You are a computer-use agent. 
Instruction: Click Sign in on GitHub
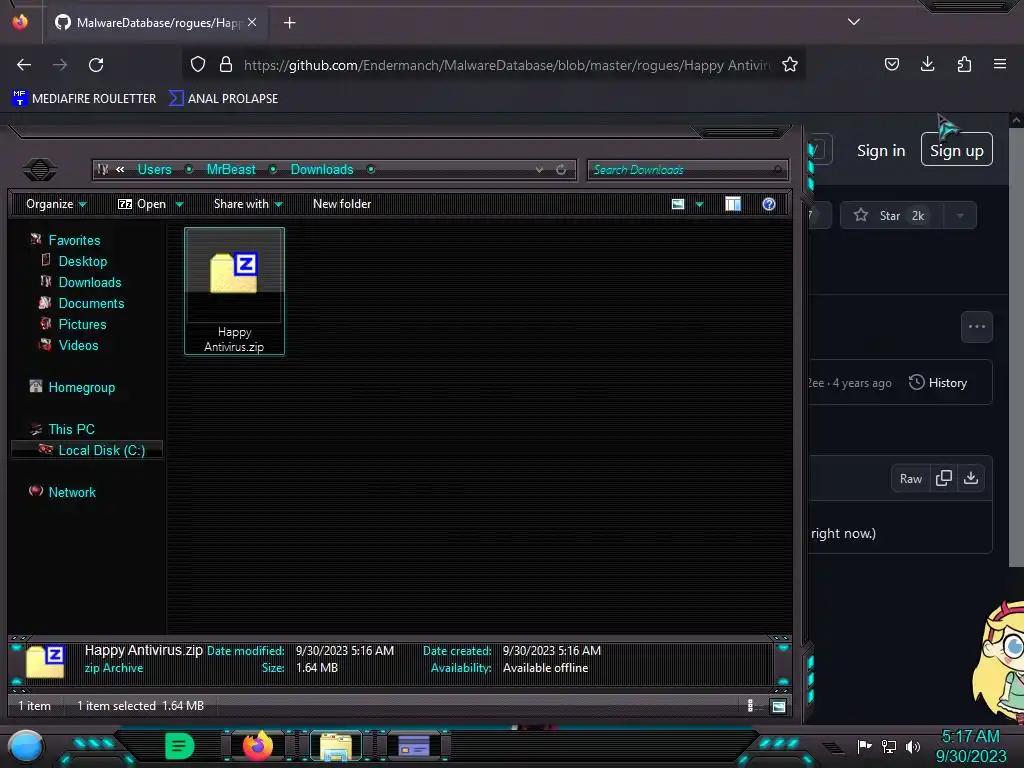click(881, 151)
